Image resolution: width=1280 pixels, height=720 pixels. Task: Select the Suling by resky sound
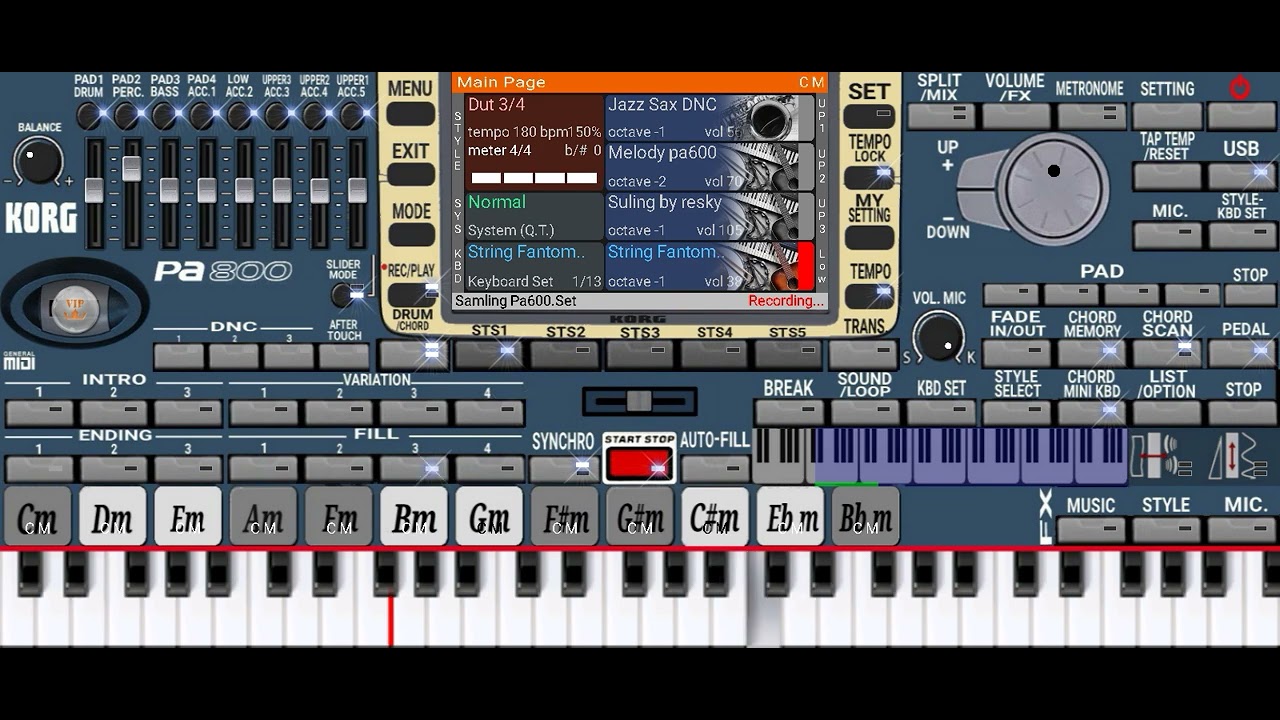coord(708,216)
